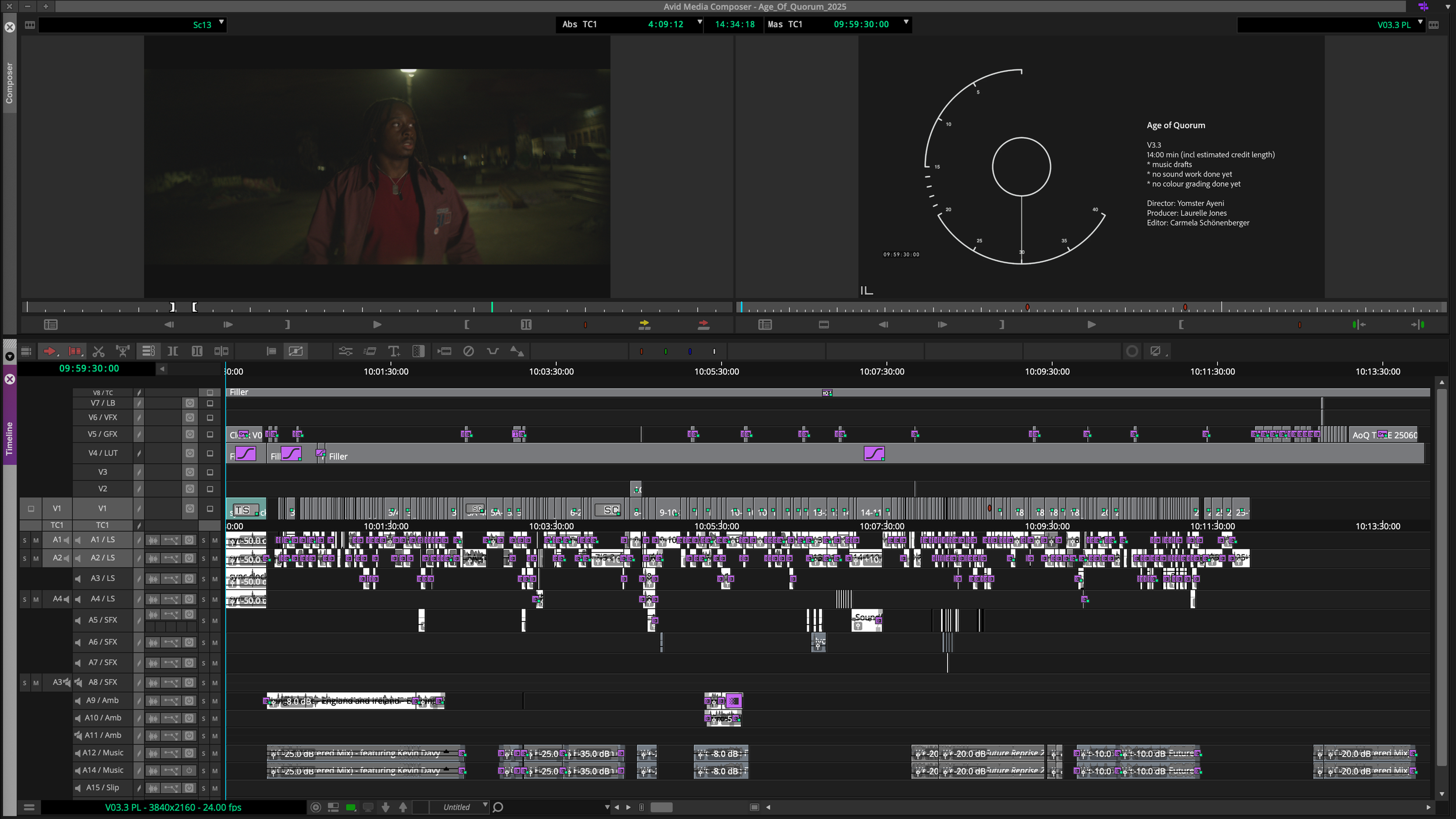Open the Title tool (T+ icon)

click(394, 351)
